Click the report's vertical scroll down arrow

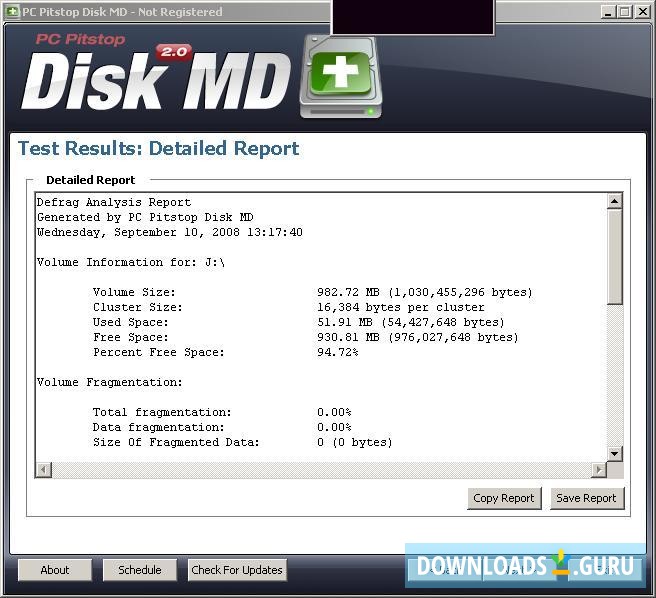614,454
